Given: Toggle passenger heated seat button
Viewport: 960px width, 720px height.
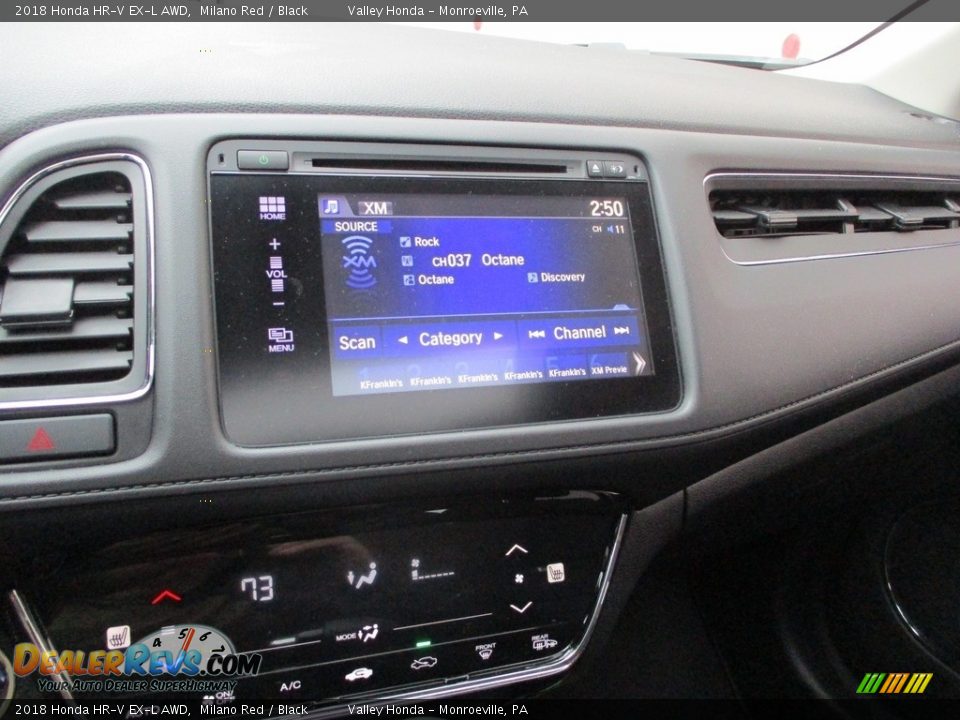Looking at the screenshot, I should pyautogui.click(x=555, y=572).
